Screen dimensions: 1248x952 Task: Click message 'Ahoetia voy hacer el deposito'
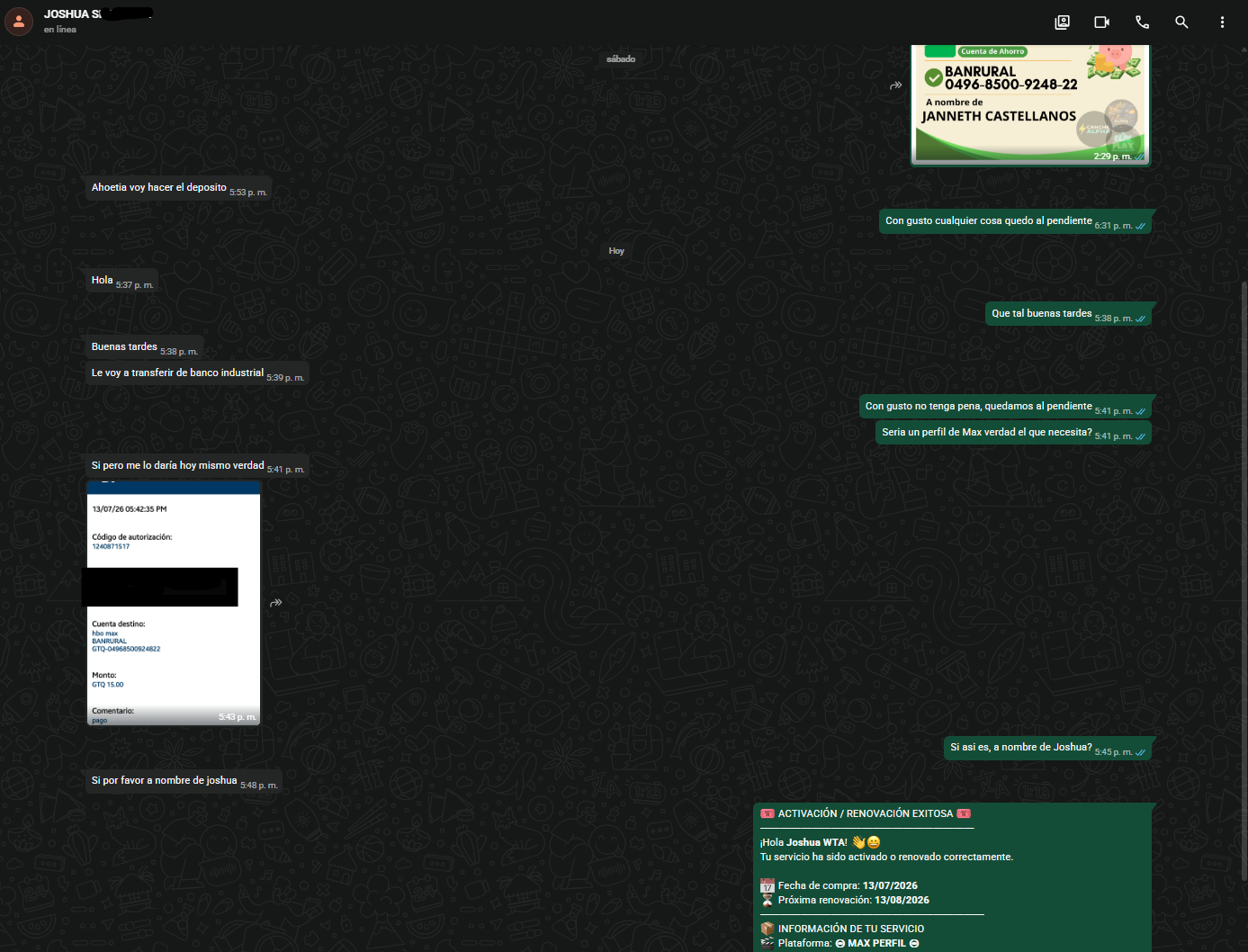tap(177, 188)
